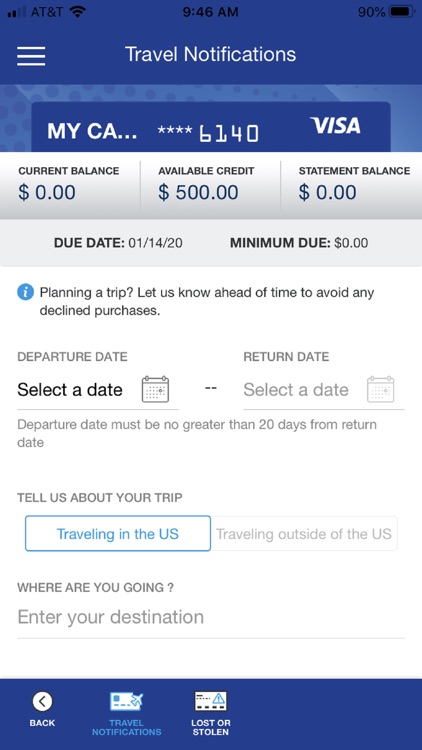422x750 pixels.
Task: Open the Return Date selector
Action: tap(324, 390)
